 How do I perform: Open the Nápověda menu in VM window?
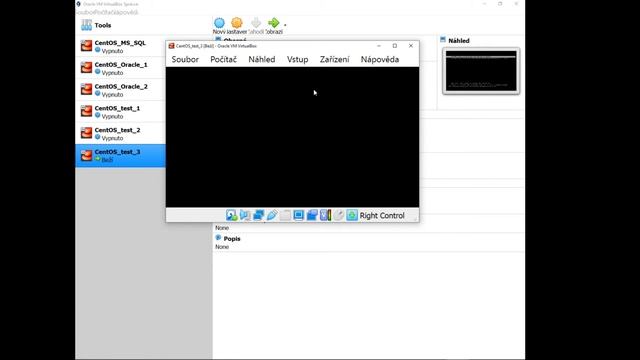click(x=380, y=60)
